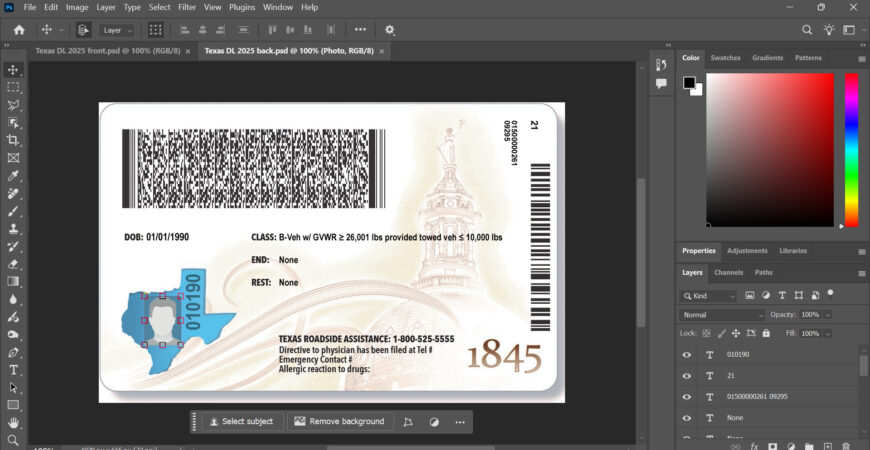Open the Opacity slider dropdown arrow
This screenshot has width=870, height=450.
pos(828,315)
